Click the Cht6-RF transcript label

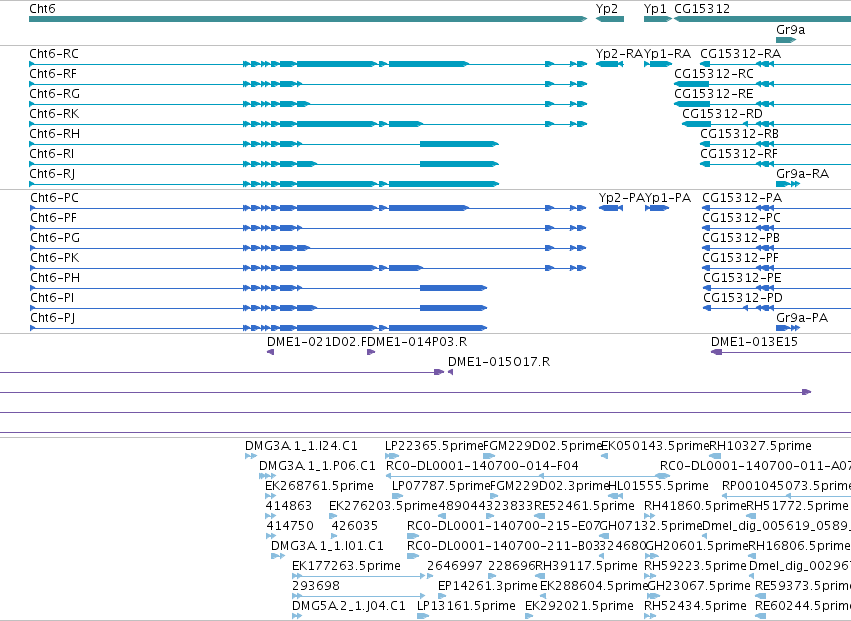click(53, 74)
